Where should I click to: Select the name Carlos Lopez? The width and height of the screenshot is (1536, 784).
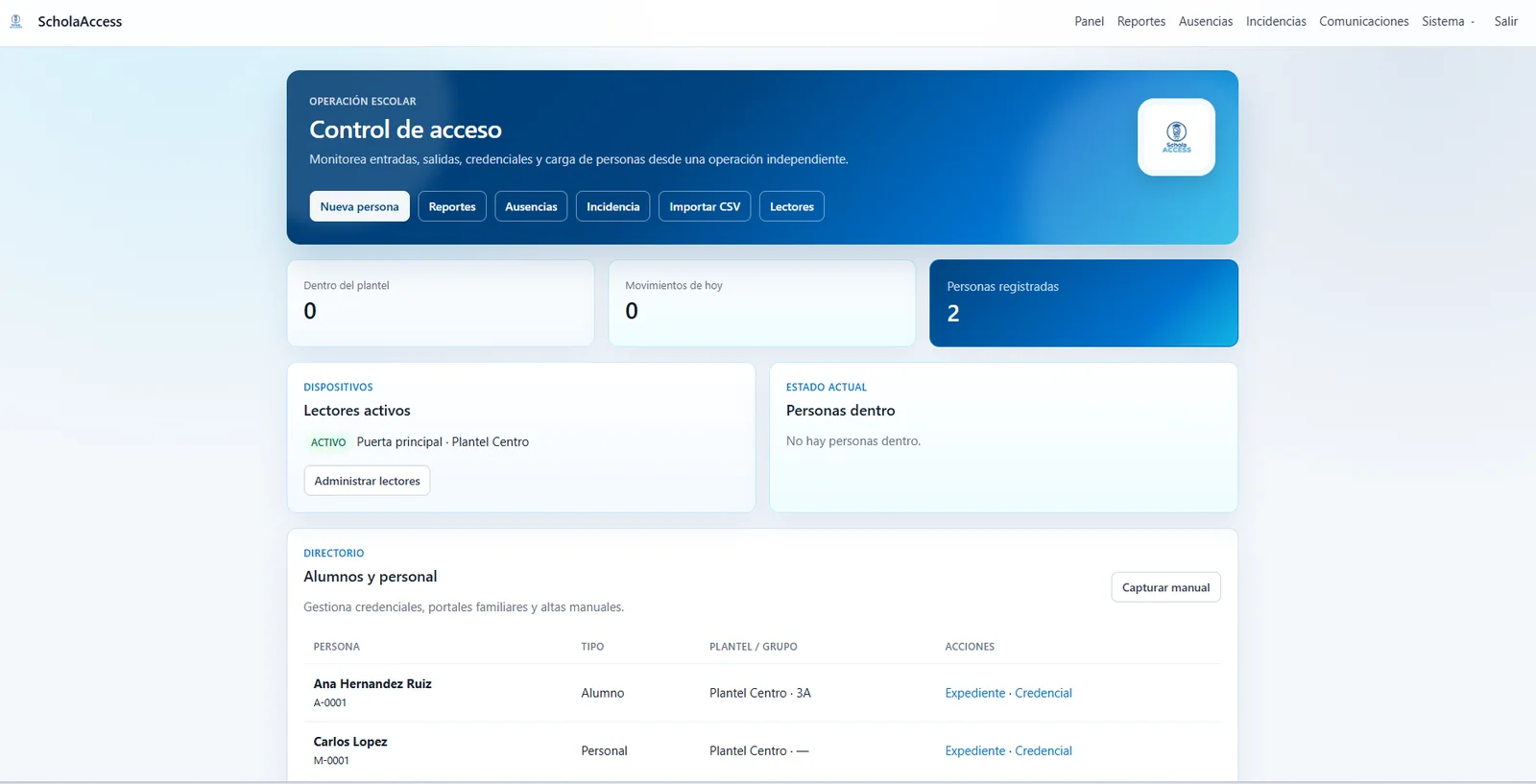coord(350,741)
